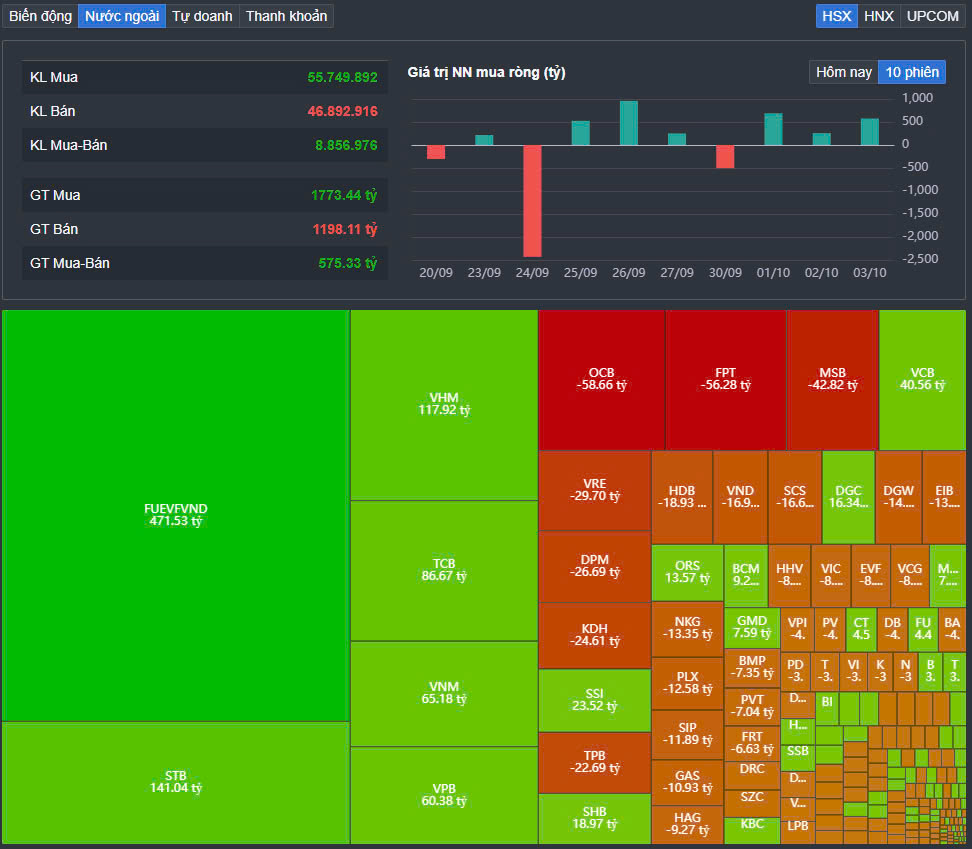Click the 30/09 red bar in chart
The height and width of the screenshot is (849, 972).
(x=725, y=157)
